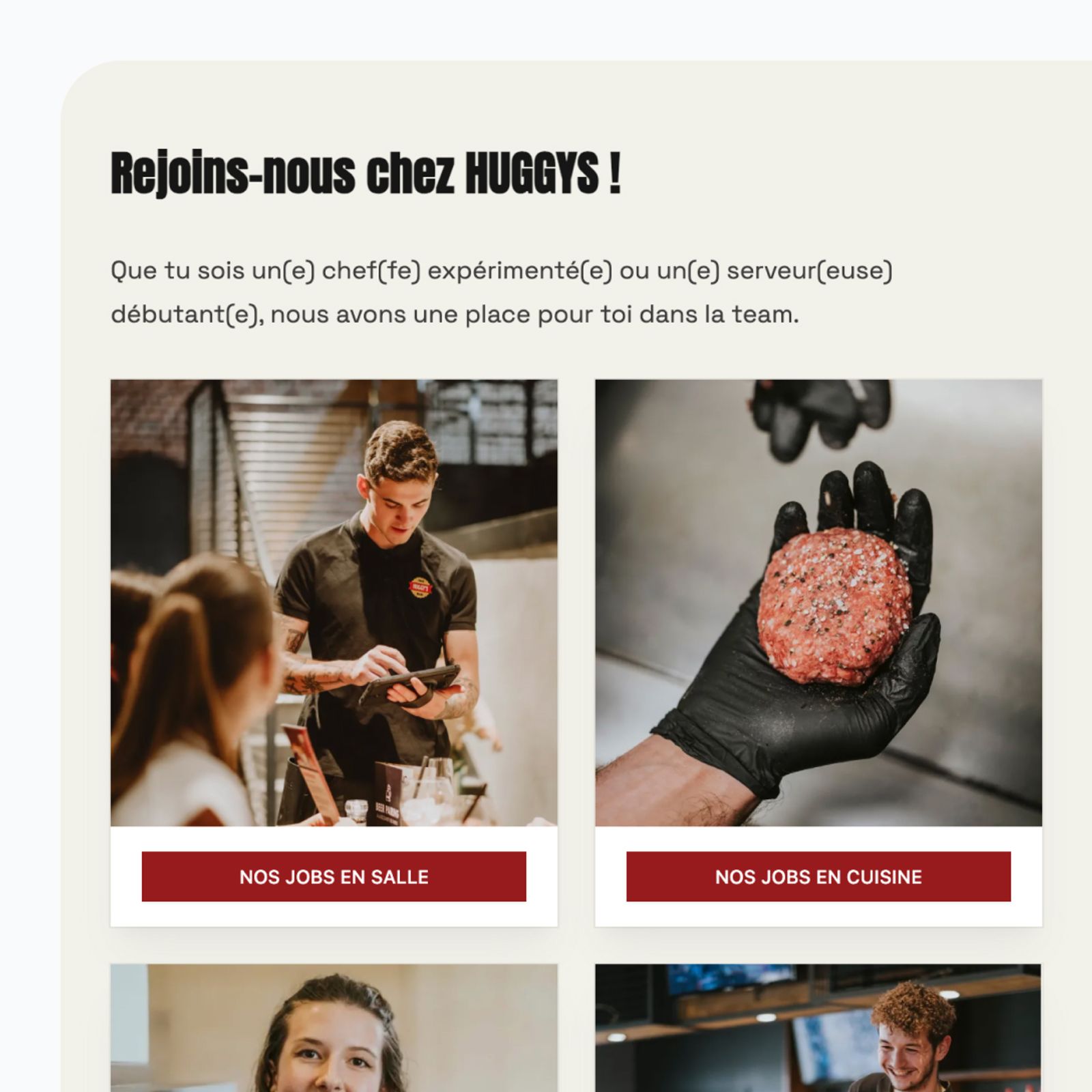Open the smiling woman photo card
The image size is (1092, 1092).
click(334, 1028)
